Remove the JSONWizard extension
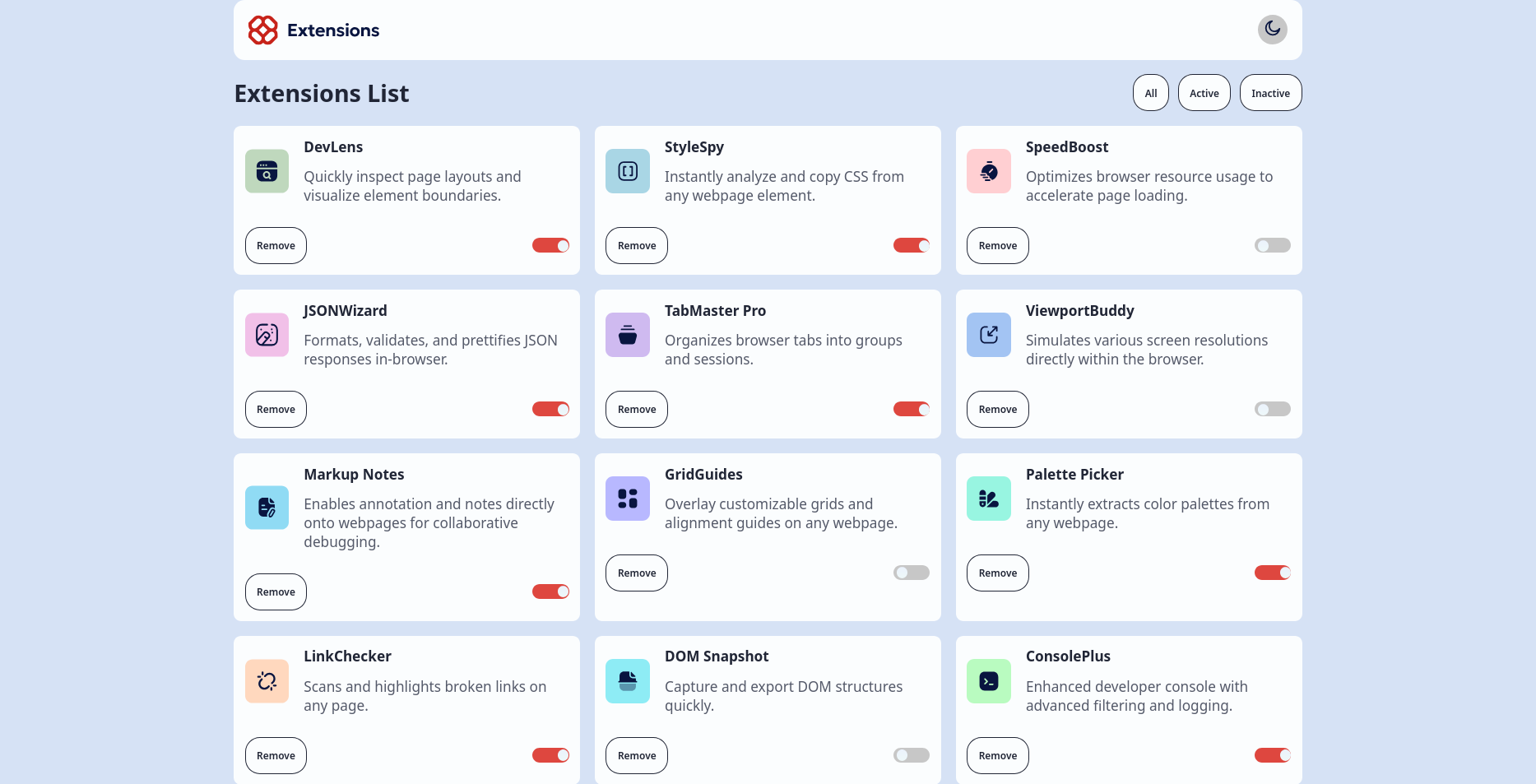Screen dimensions: 1536x784 pyautogui.click(x=276, y=409)
